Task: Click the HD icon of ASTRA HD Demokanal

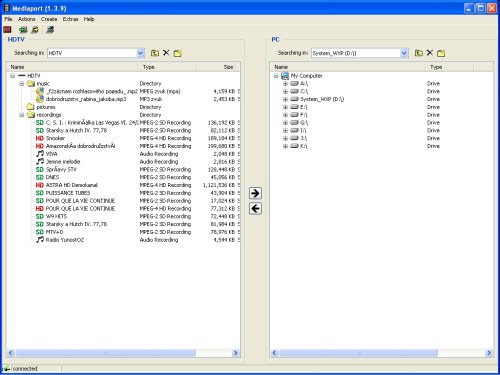Action: (40, 185)
